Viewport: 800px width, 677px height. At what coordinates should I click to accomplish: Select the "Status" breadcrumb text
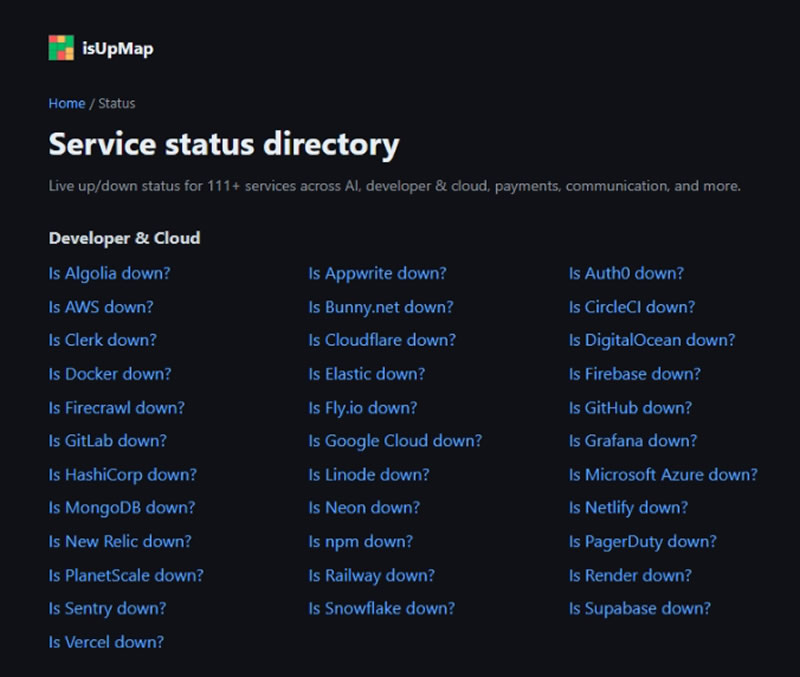point(116,103)
